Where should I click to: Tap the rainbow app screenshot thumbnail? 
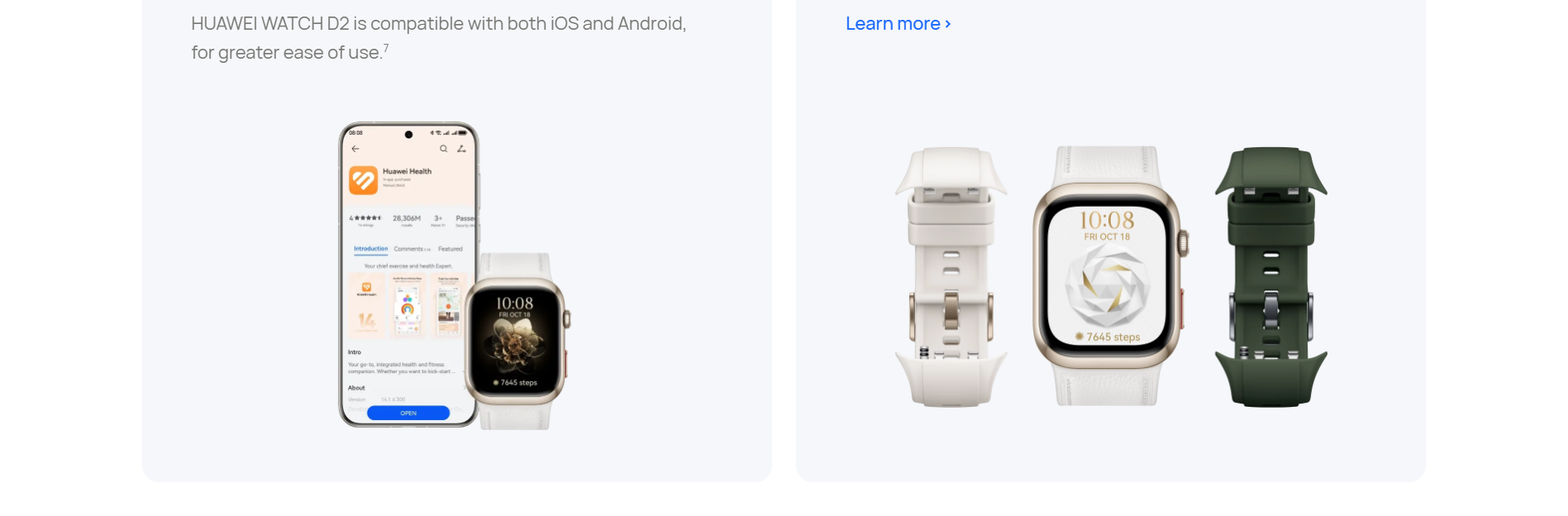407,305
